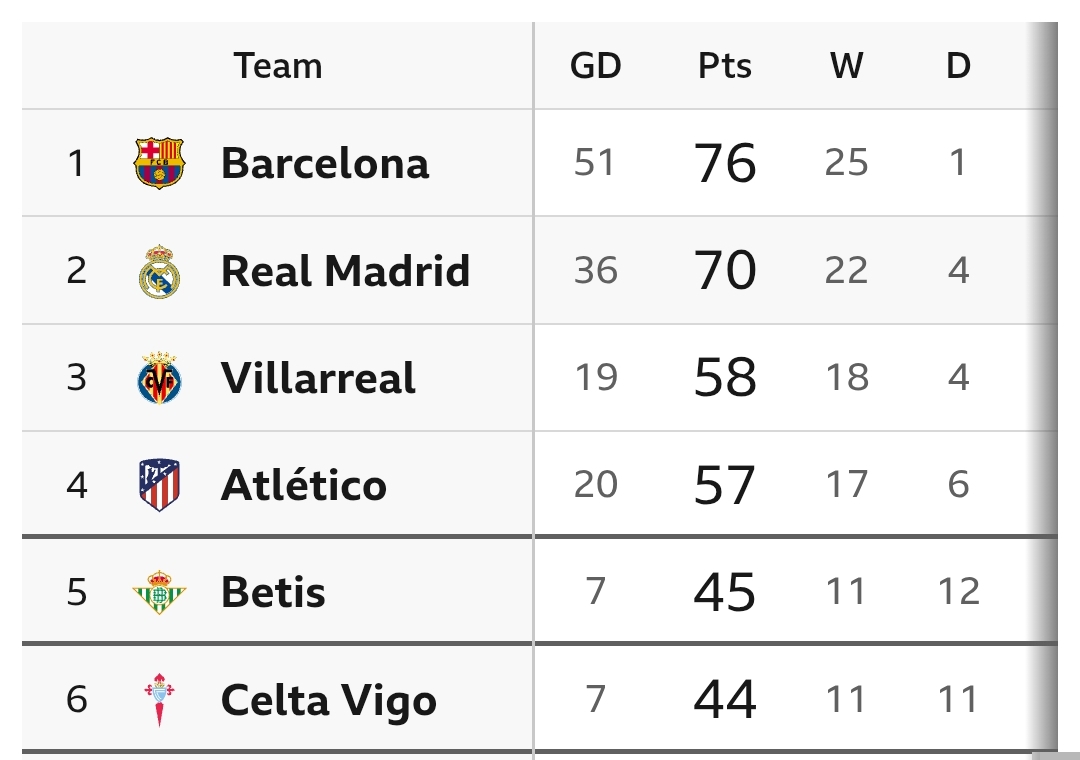The height and width of the screenshot is (760, 1080).
Task: Click the Real Madrid club crest
Action: click(x=160, y=271)
